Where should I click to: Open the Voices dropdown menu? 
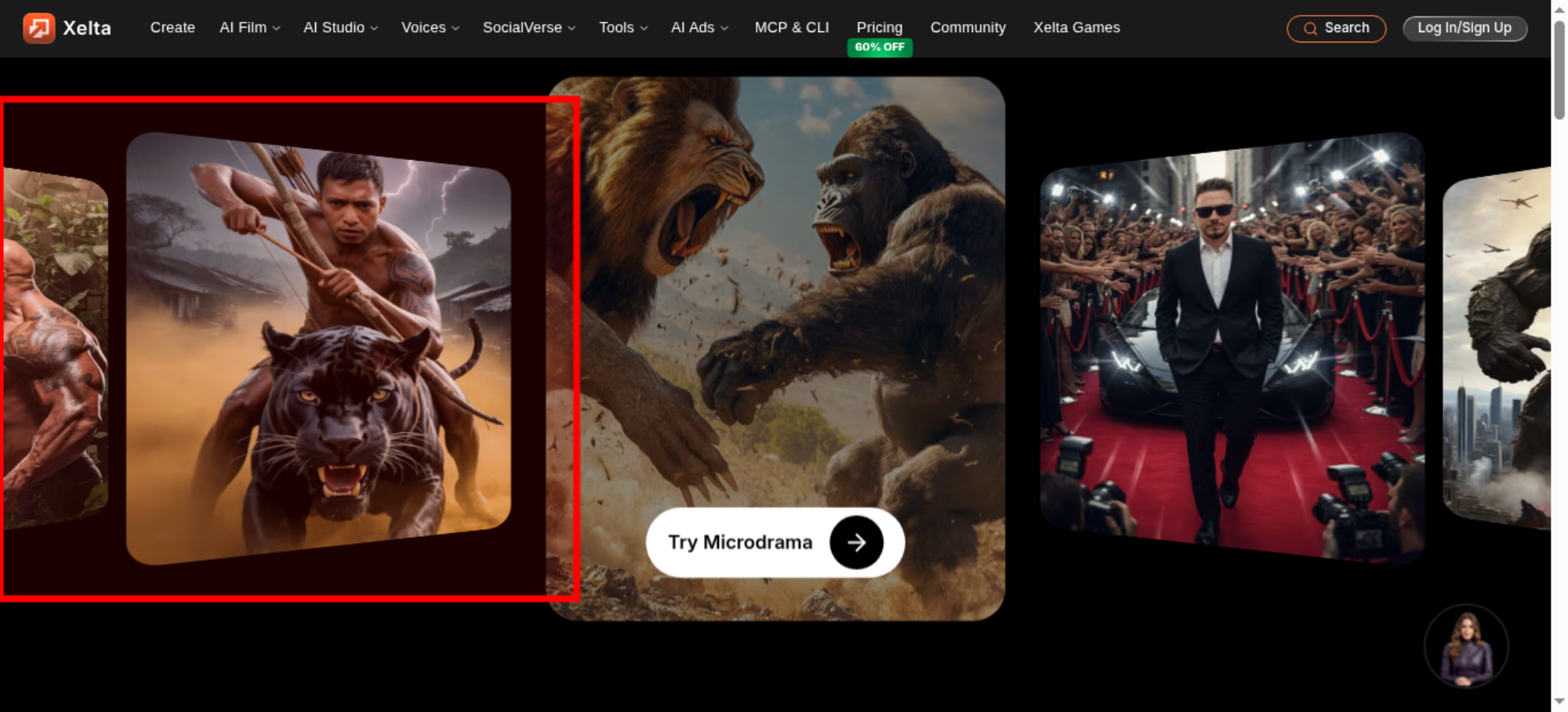point(430,27)
